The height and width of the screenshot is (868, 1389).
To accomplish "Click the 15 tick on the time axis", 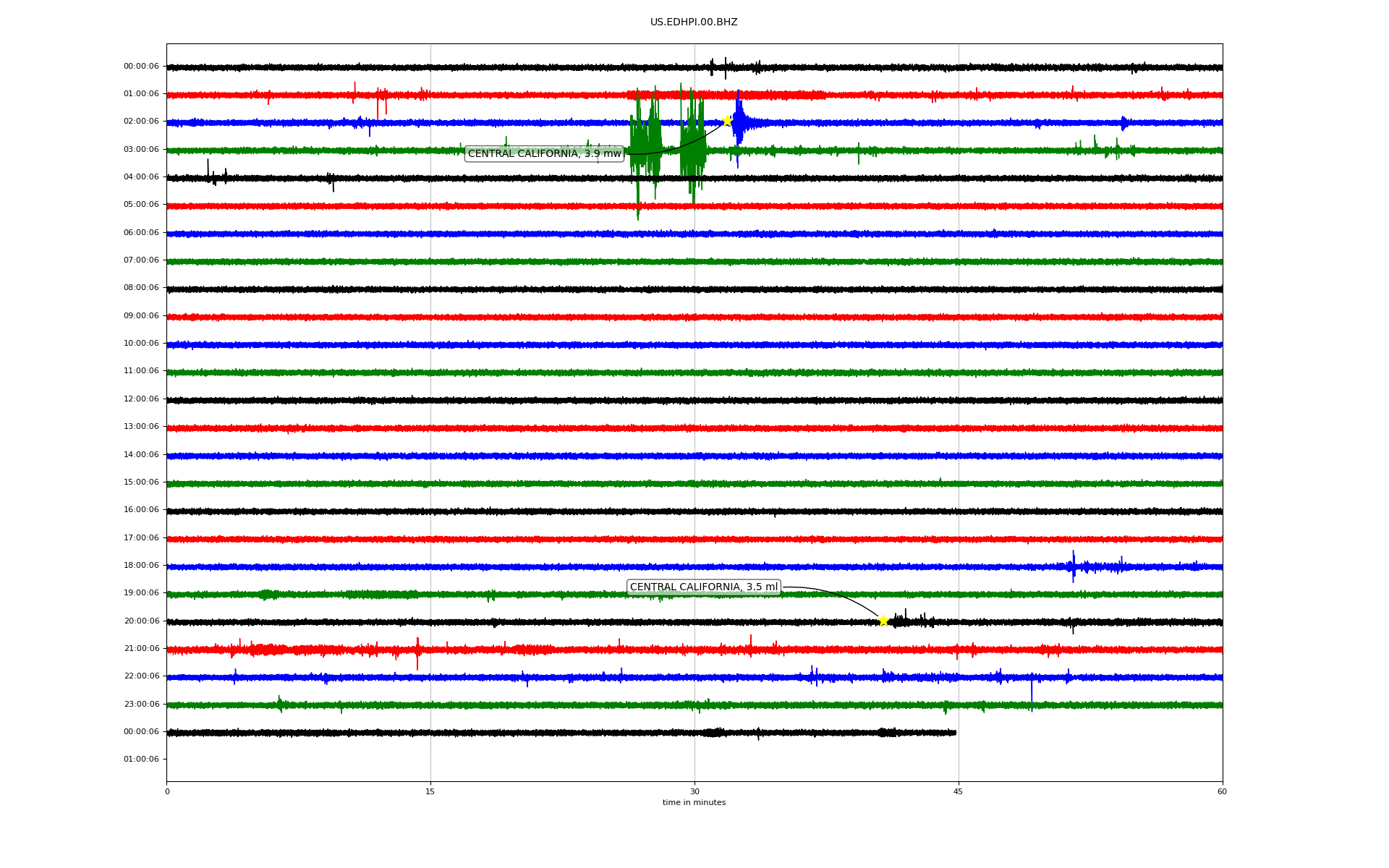I will click(x=430, y=791).
